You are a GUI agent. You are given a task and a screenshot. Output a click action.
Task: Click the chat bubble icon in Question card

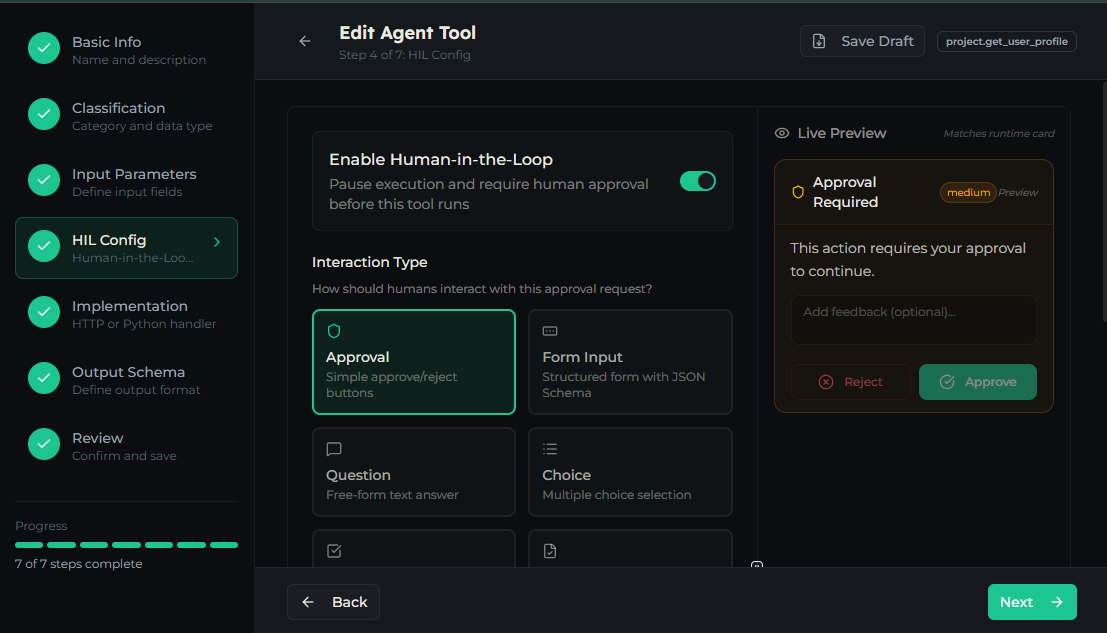pos(334,449)
